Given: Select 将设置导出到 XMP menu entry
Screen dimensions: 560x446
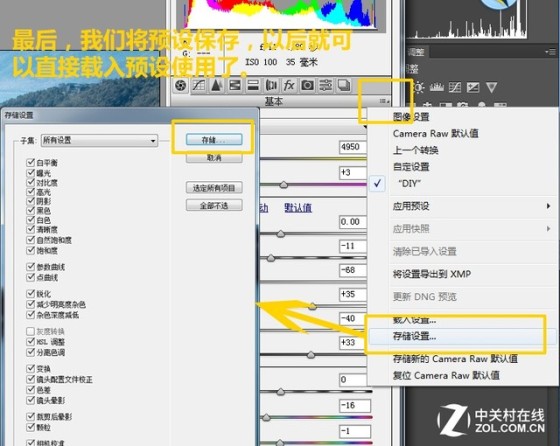Looking at the screenshot, I should (x=432, y=274).
